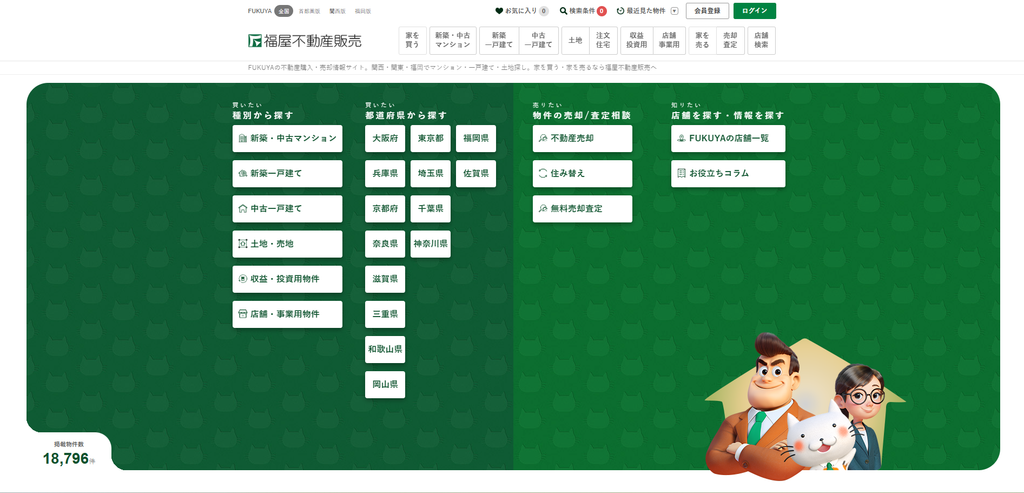1024x493 pixels.
Task: Click the 中古一戸建て house icon
Action: tap(243, 209)
